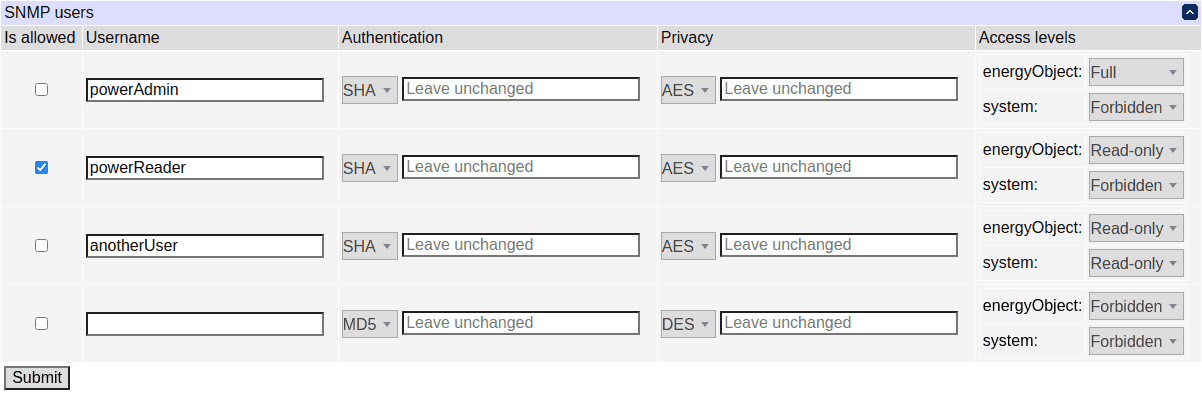Tick the empty user row checkbox

41,323
